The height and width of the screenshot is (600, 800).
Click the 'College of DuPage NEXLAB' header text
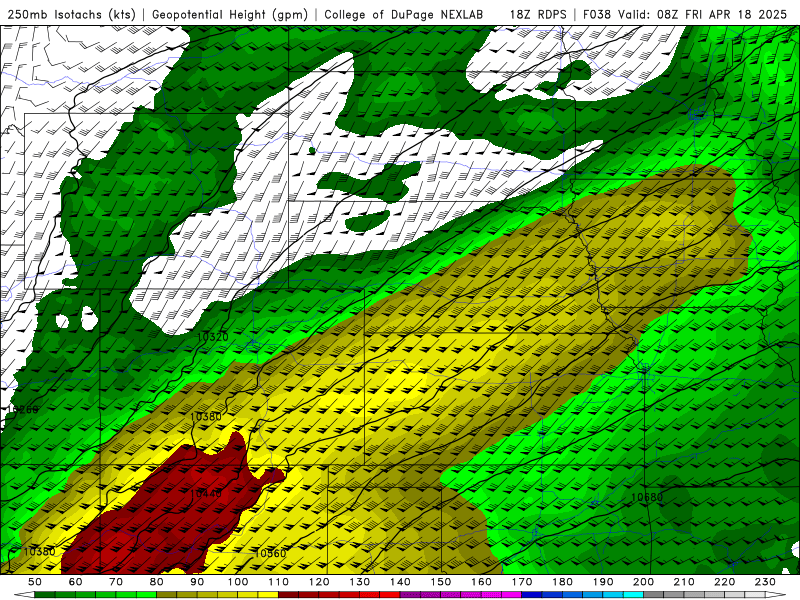(x=404, y=14)
